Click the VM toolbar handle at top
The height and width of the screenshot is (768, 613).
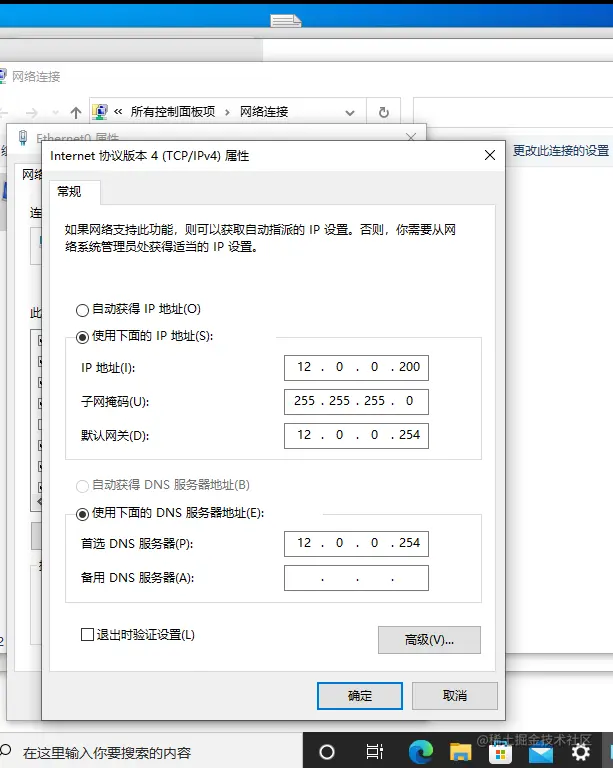click(x=286, y=20)
